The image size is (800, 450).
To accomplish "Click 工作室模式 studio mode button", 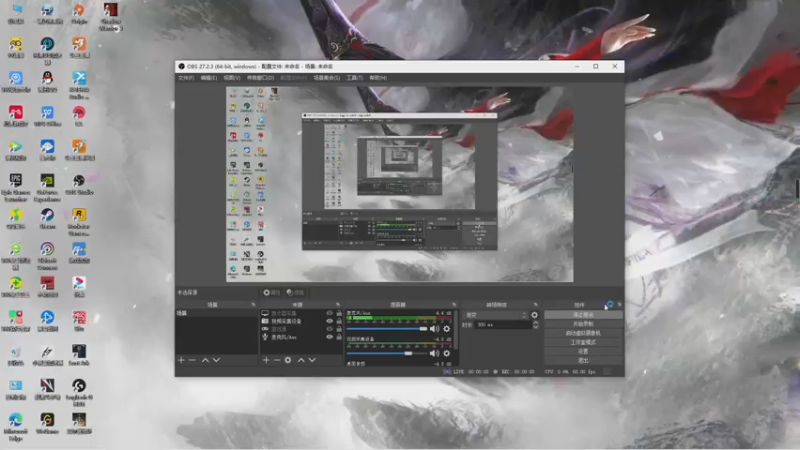I will pos(583,342).
